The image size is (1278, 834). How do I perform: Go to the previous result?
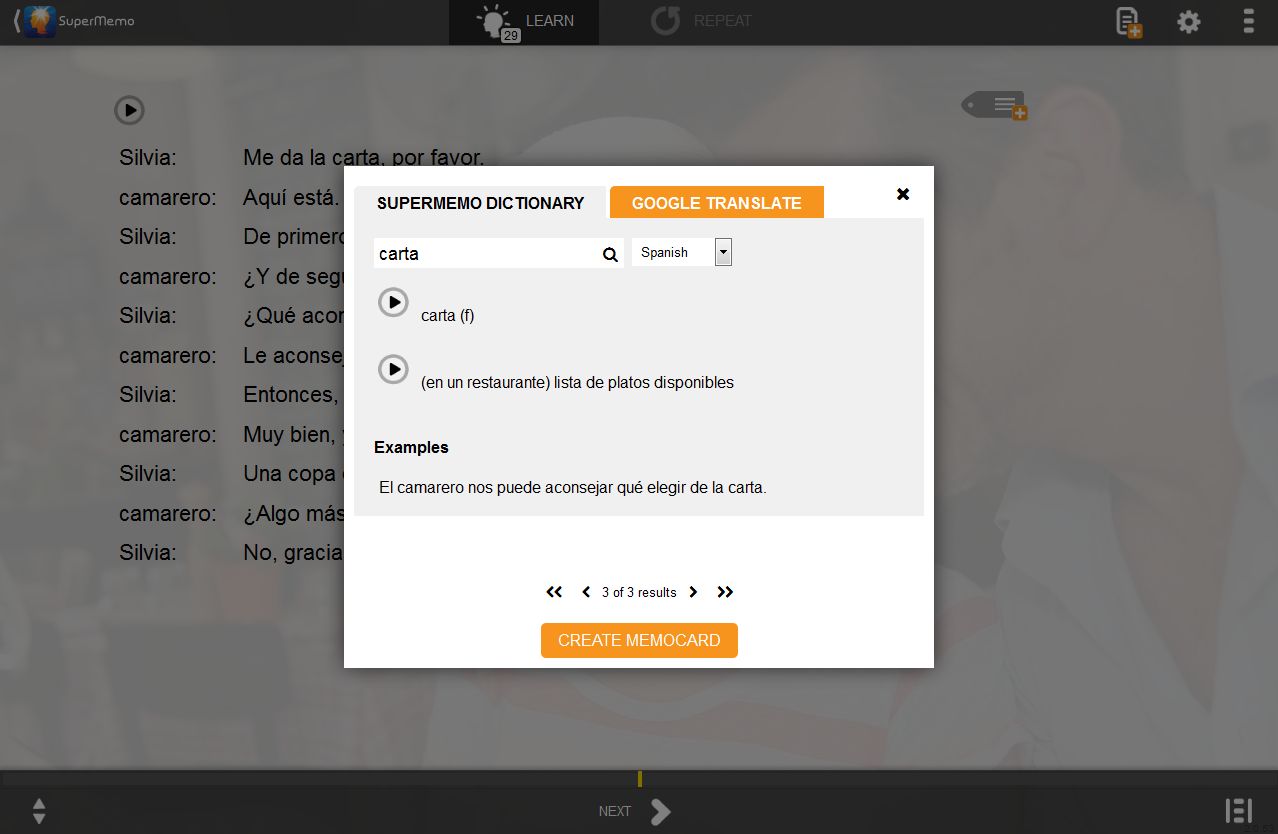pos(586,592)
